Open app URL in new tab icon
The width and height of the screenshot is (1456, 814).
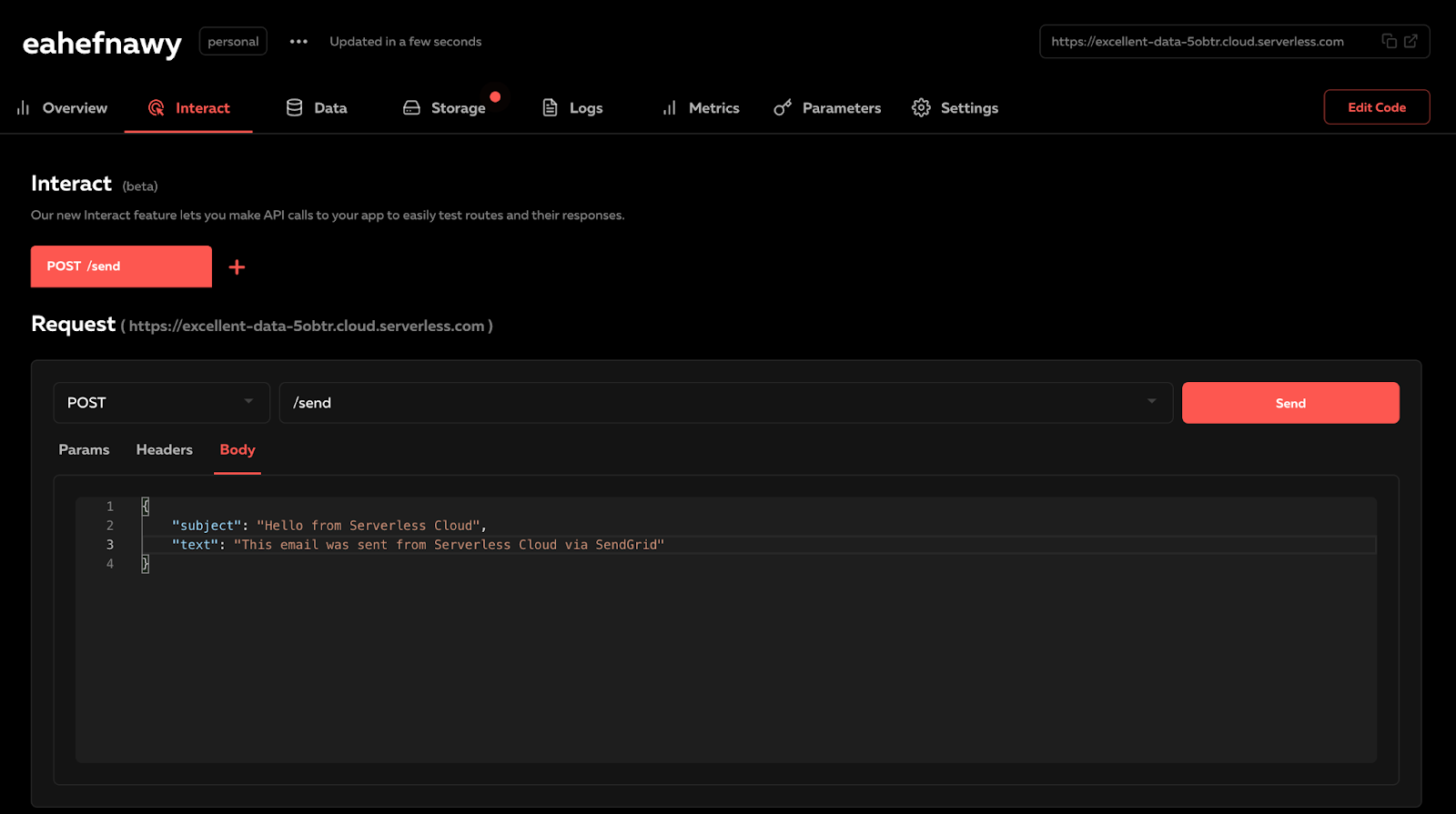(x=1410, y=41)
